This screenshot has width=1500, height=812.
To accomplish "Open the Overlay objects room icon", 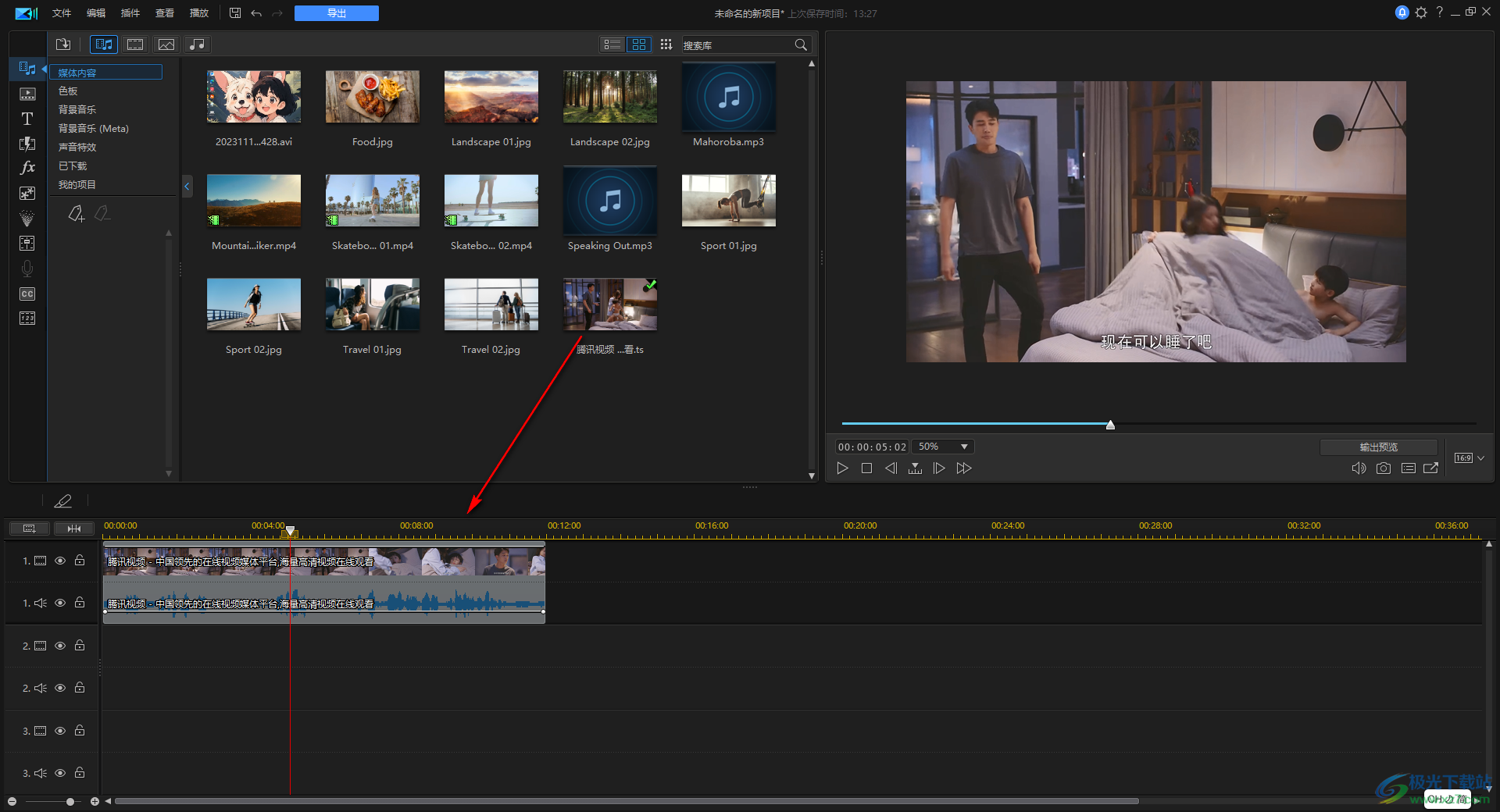I will pyautogui.click(x=27, y=193).
